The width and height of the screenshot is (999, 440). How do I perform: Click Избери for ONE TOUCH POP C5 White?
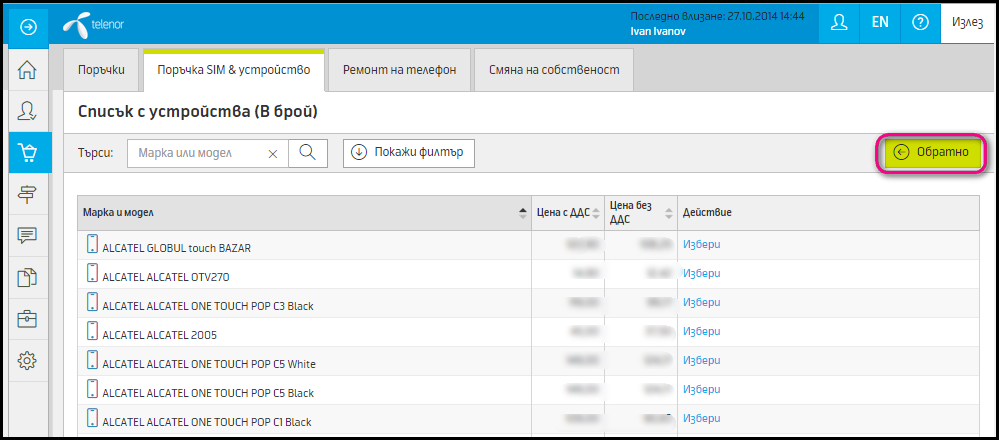[701, 360]
